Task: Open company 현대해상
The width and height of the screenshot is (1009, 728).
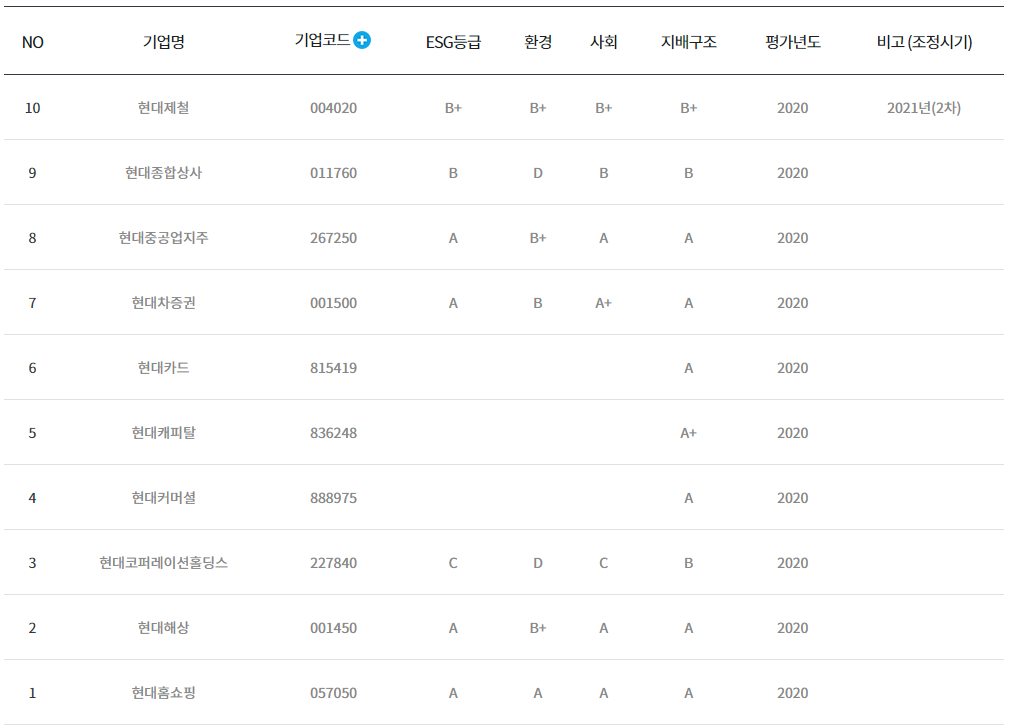Action: pos(163,628)
